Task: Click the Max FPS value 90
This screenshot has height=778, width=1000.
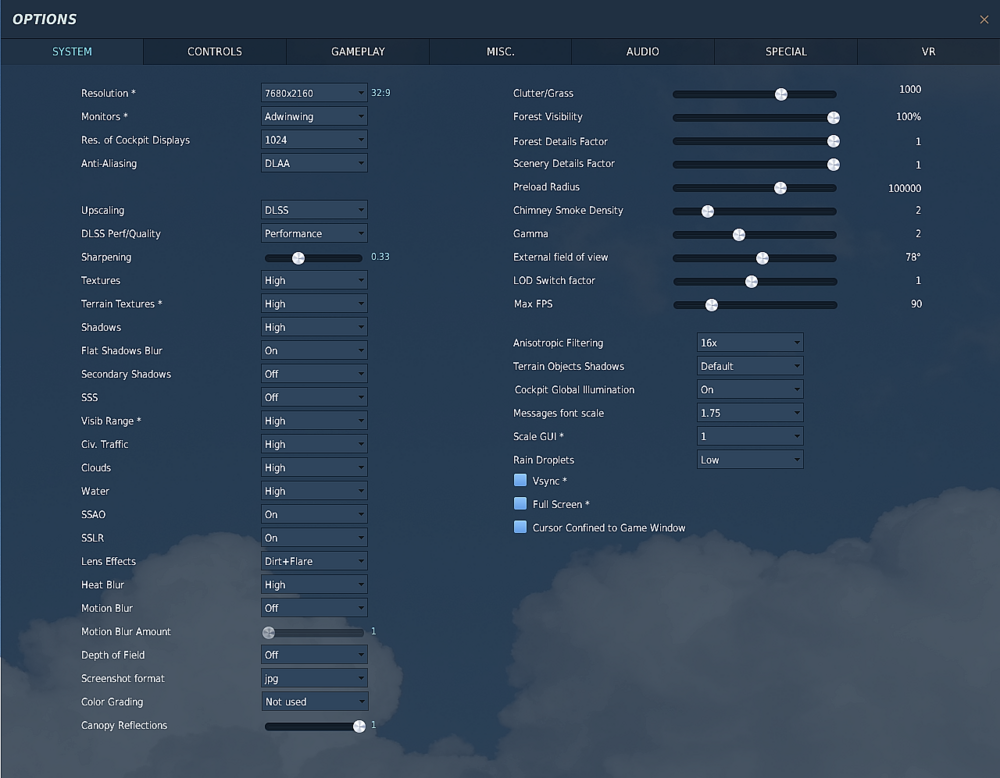Action: 916,304
